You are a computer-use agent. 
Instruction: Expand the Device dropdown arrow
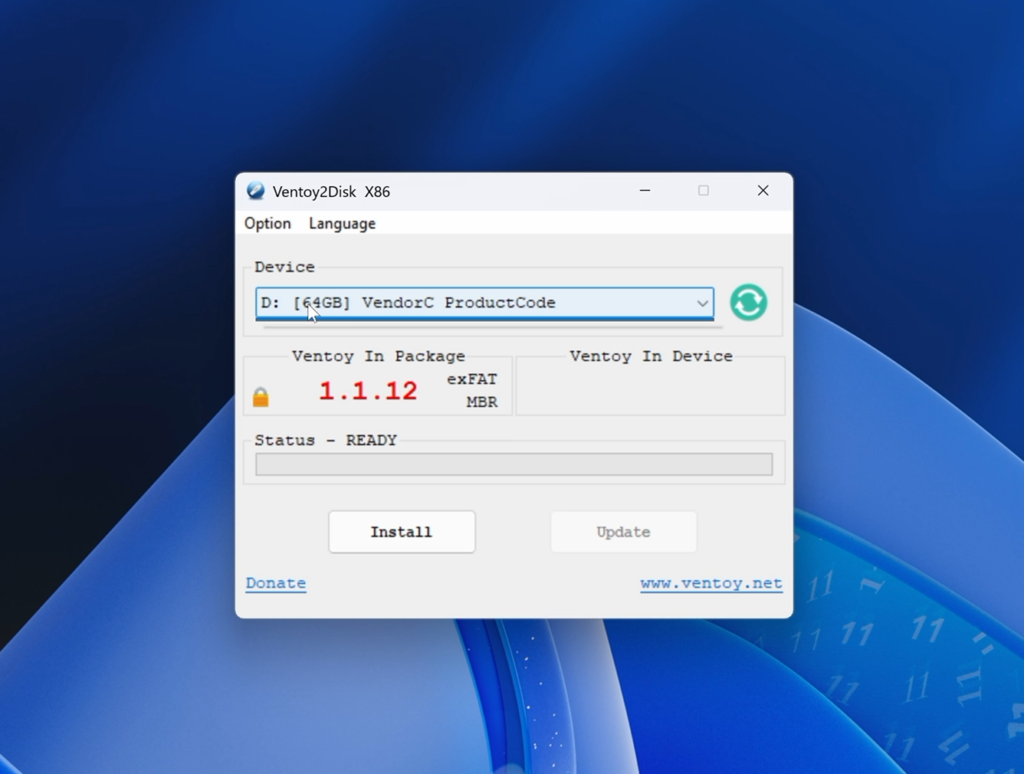pyautogui.click(x=702, y=303)
